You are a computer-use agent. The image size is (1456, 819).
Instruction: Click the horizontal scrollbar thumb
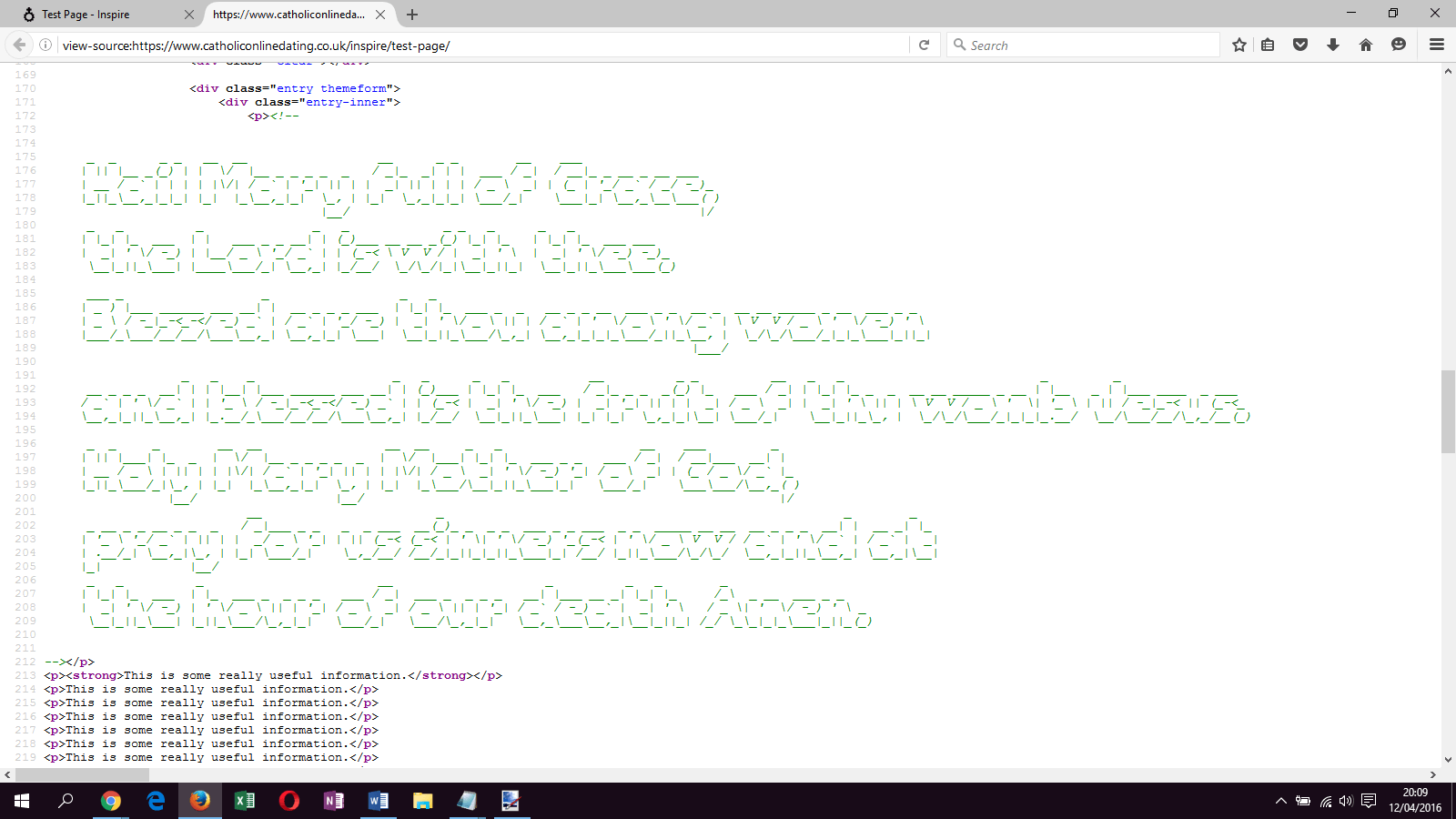(82, 775)
